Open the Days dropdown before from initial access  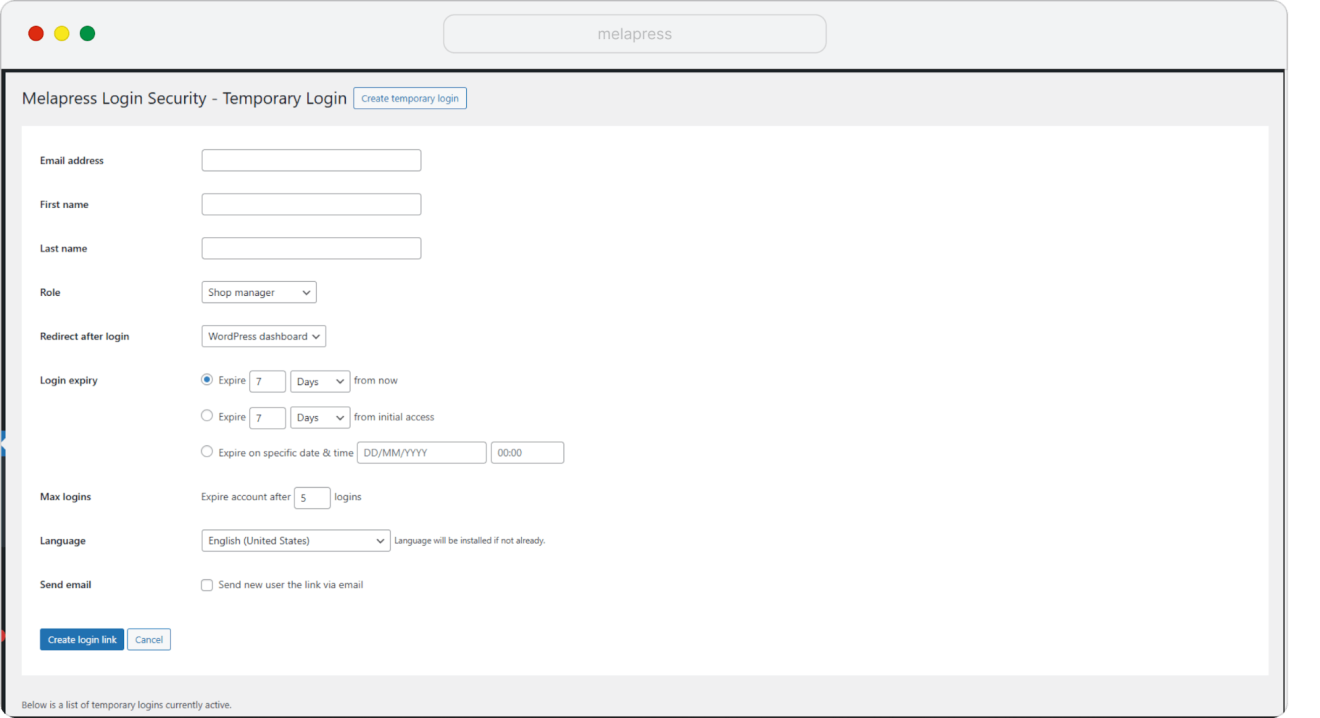(x=320, y=417)
